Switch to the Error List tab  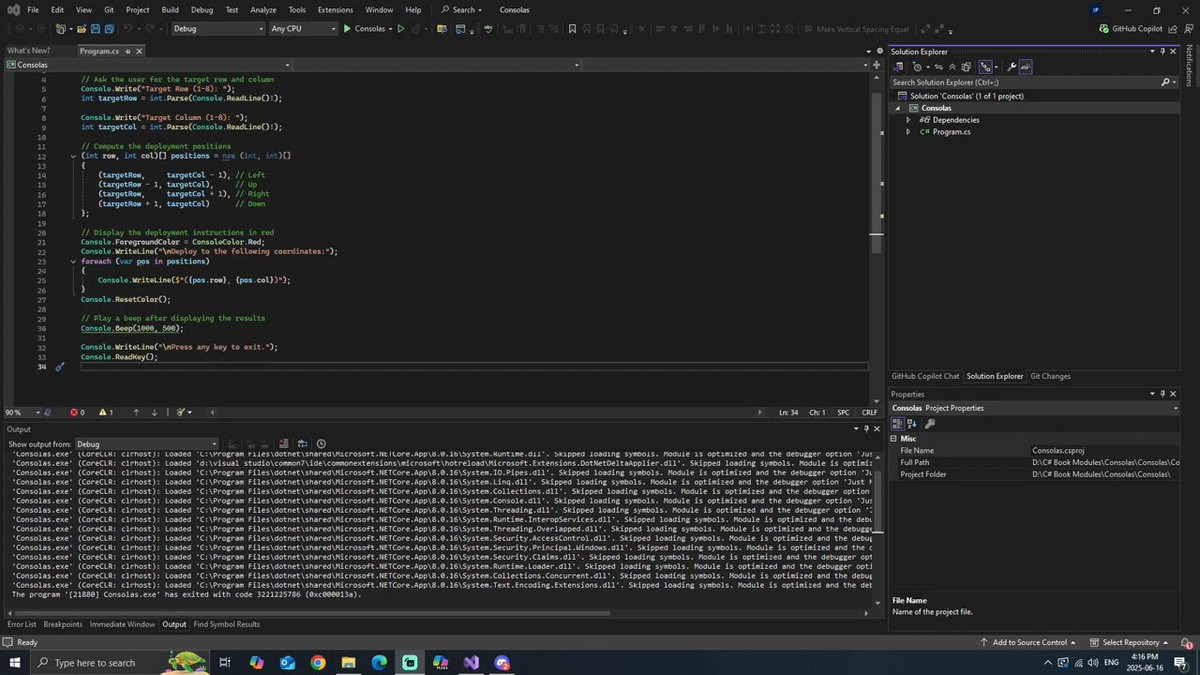22,624
